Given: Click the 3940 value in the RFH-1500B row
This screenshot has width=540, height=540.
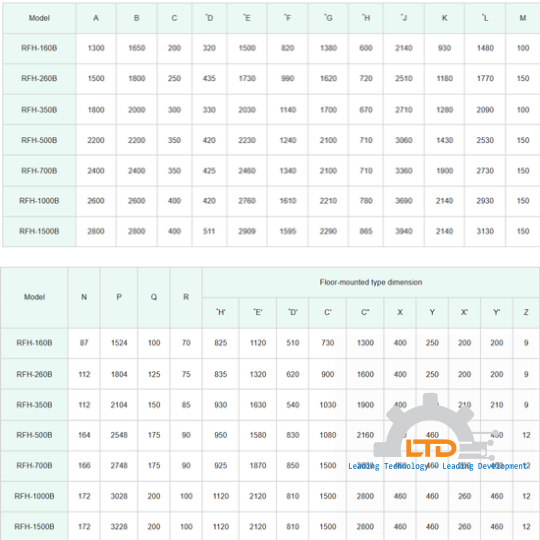Looking at the screenshot, I should pos(404,231).
